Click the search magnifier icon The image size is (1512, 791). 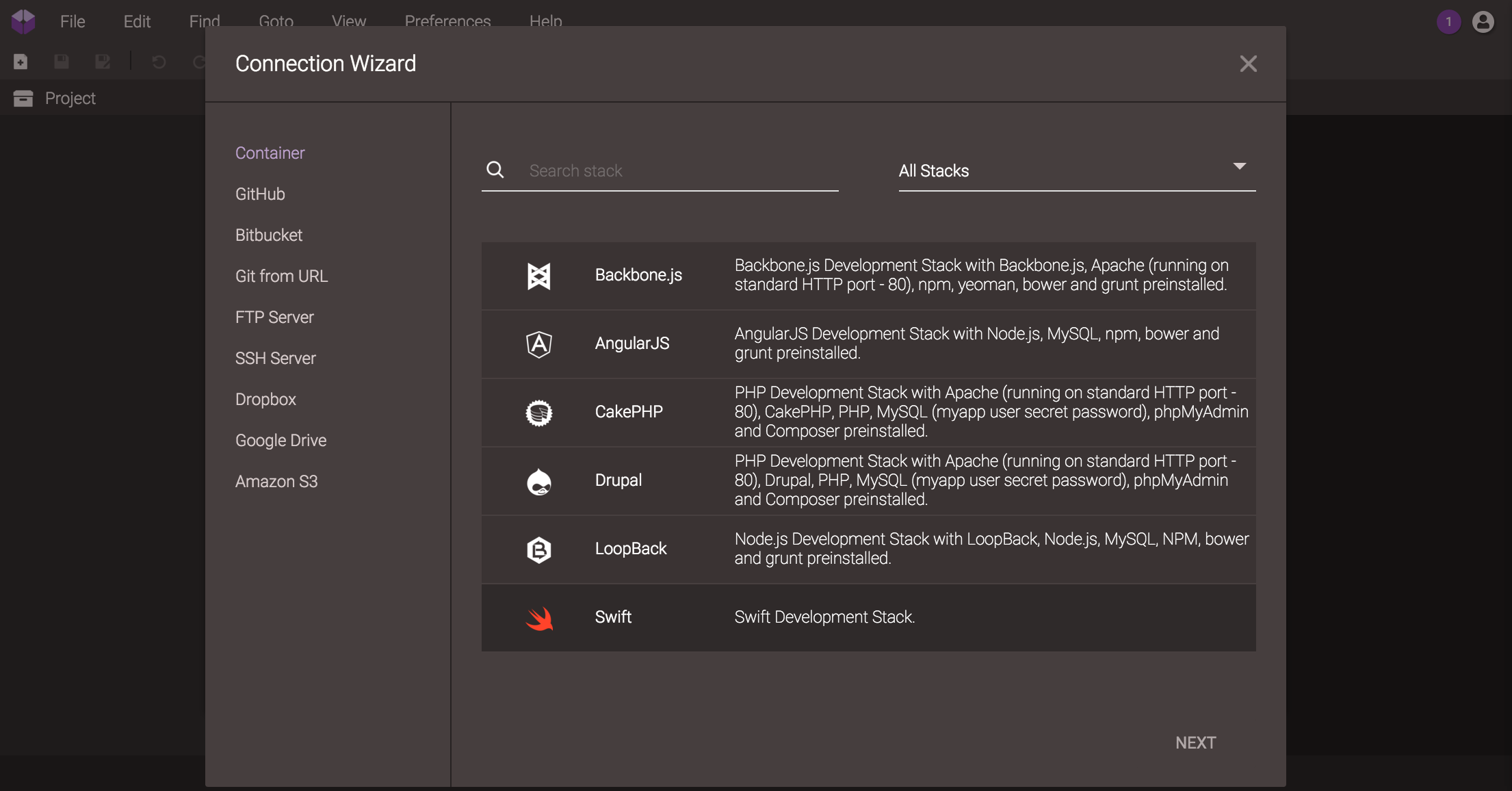pyautogui.click(x=495, y=170)
